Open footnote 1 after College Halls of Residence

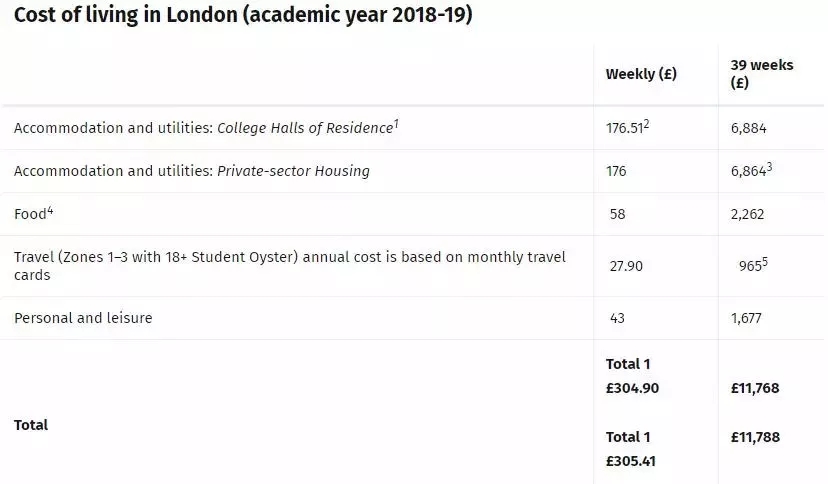[396, 123]
